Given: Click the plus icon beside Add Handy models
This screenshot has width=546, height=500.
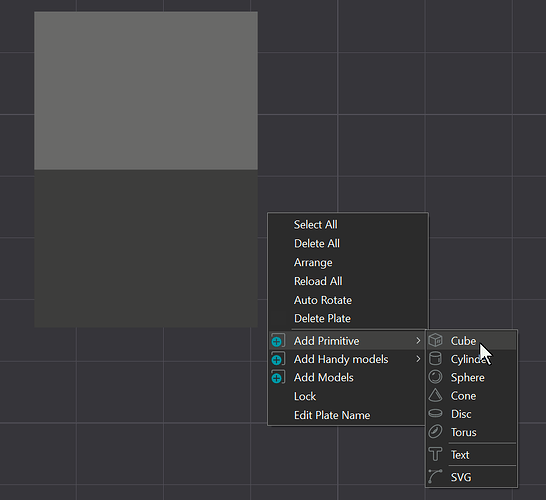Looking at the screenshot, I should tap(278, 359).
